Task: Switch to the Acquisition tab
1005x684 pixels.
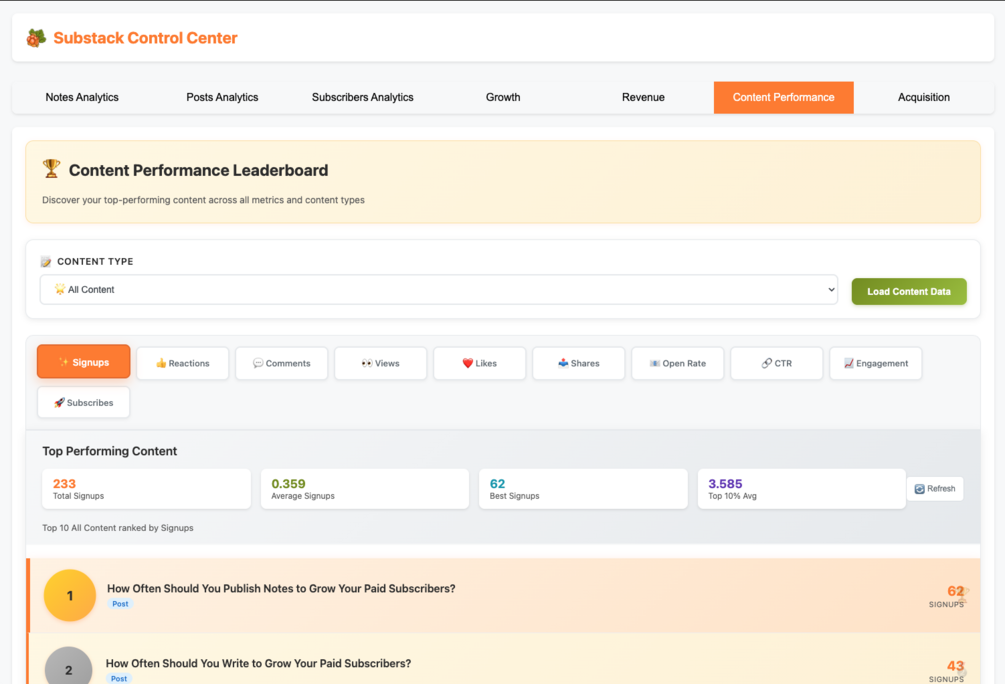Action: pyautogui.click(x=924, y=97)
